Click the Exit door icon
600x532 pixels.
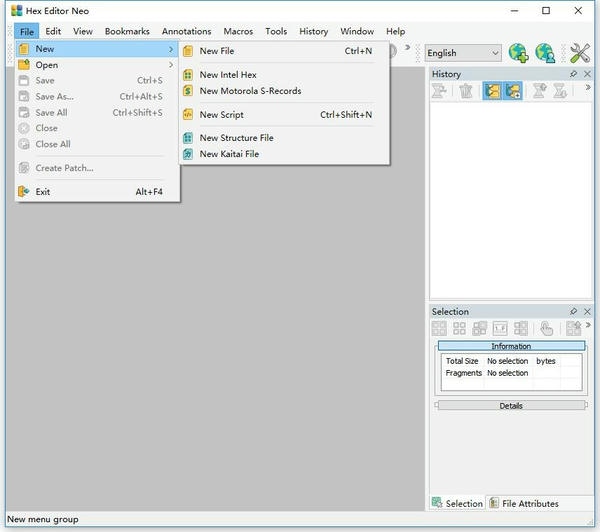24,191
